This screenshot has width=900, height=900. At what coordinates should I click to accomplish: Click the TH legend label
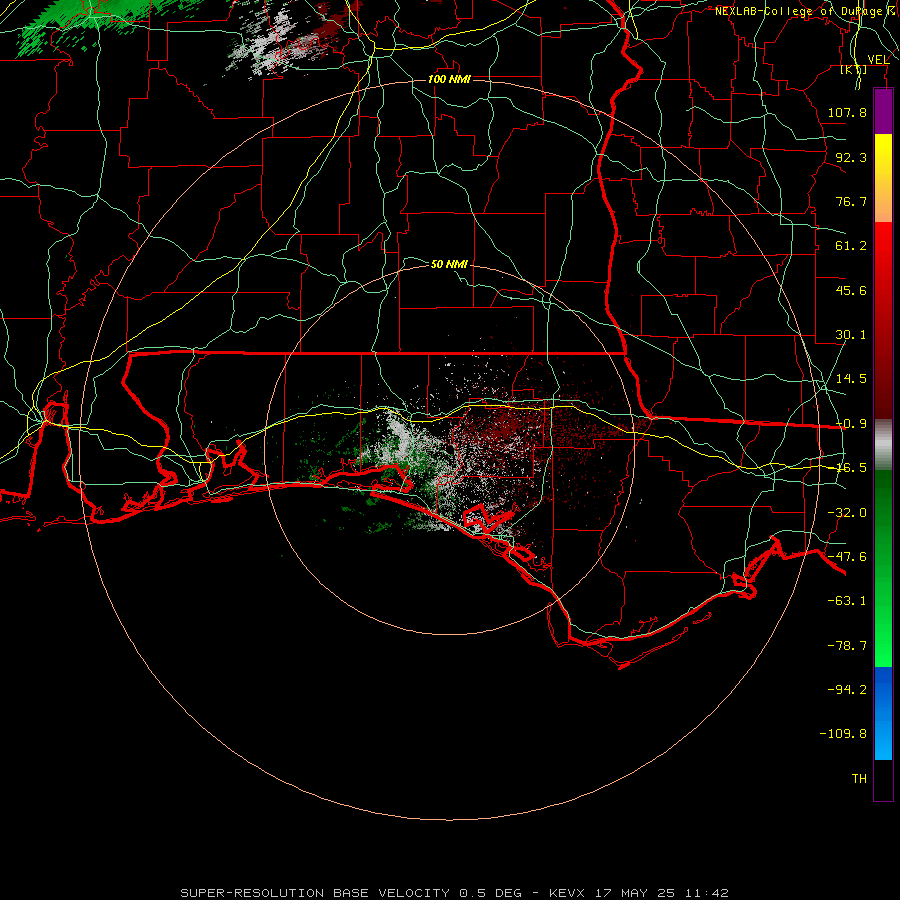point(859,779)
